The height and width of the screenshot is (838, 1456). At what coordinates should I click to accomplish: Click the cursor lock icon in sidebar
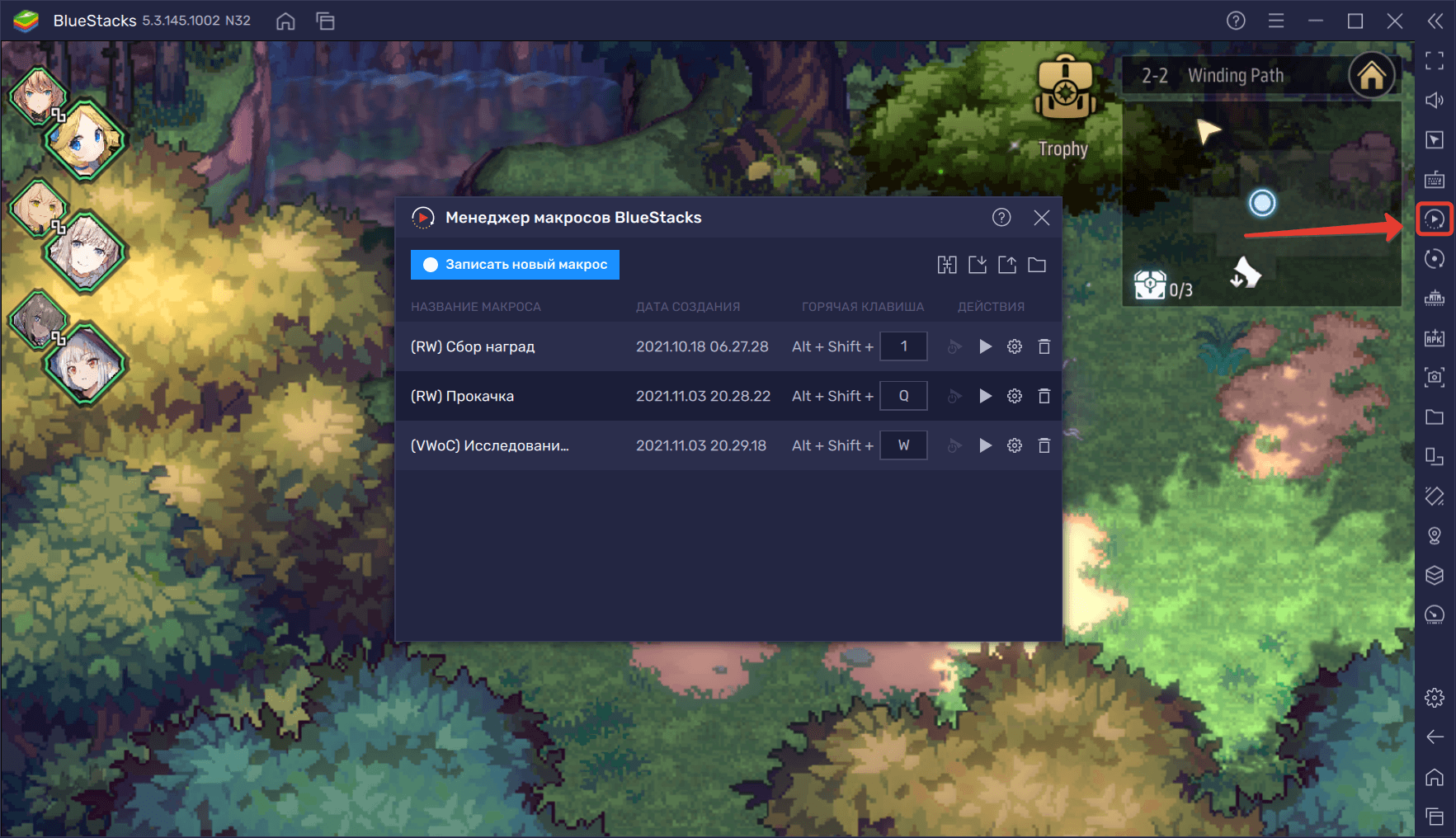[1435, 139]
